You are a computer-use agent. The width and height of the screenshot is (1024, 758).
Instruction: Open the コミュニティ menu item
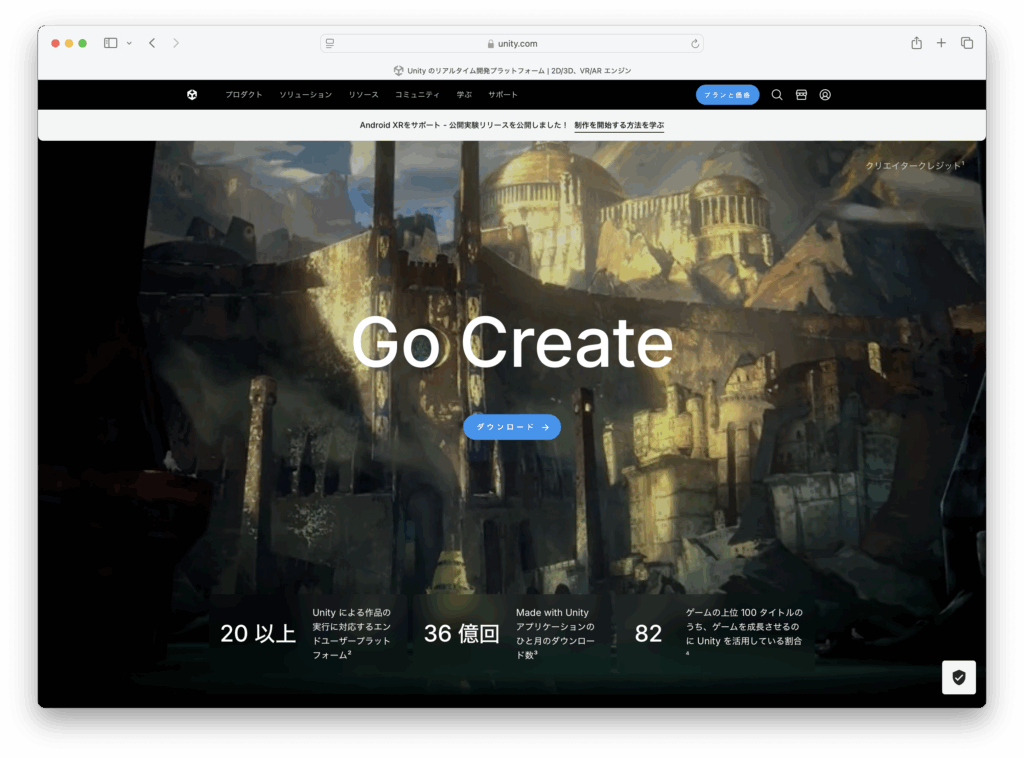click(417, 95)
